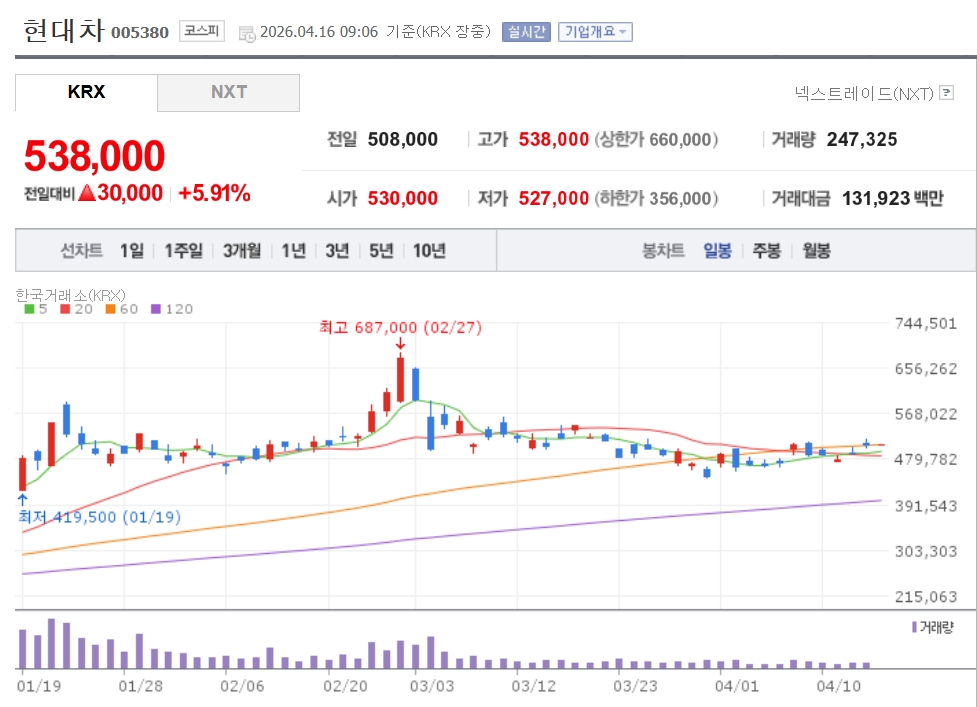Screen dimensions: 977x707
Task: Click the 코스피 market label
Action: pyautogui.click(x=201, y=31)
